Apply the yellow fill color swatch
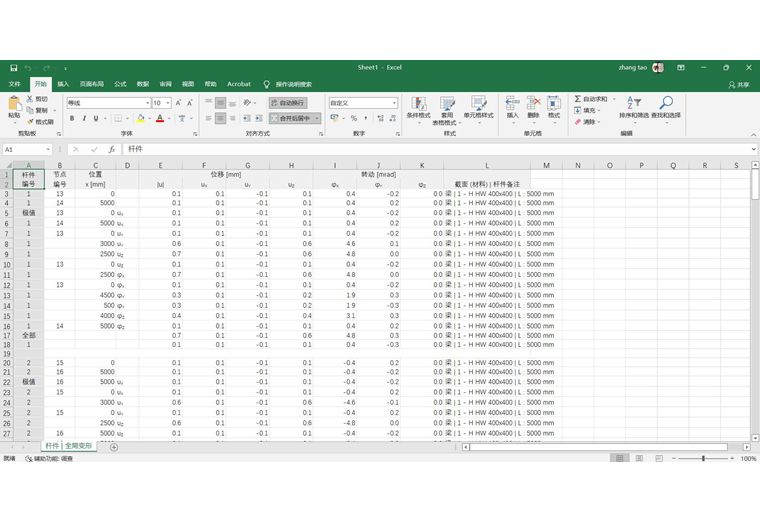Viewport: 760px width, 522px height. click(141, 118)
